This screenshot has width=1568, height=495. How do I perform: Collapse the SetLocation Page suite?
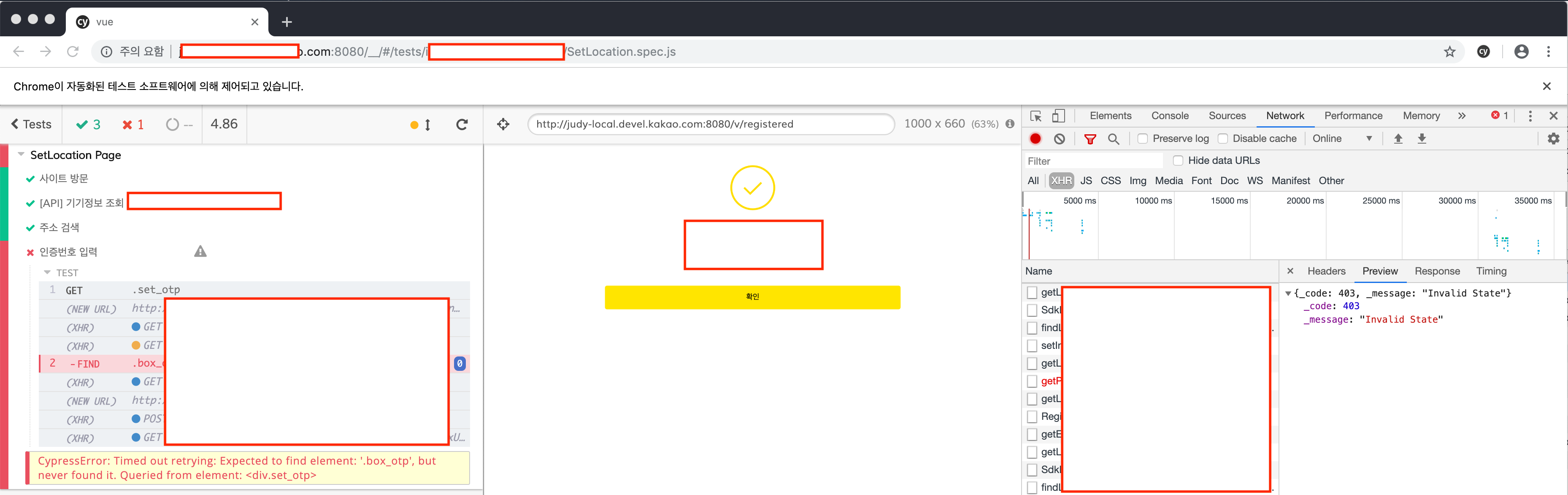point(21,155)
